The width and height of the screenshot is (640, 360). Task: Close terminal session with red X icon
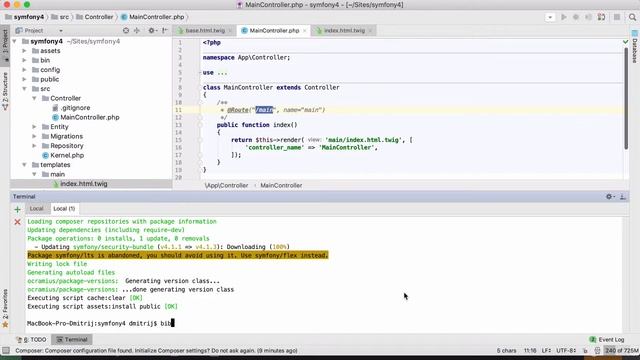[17, 222]
